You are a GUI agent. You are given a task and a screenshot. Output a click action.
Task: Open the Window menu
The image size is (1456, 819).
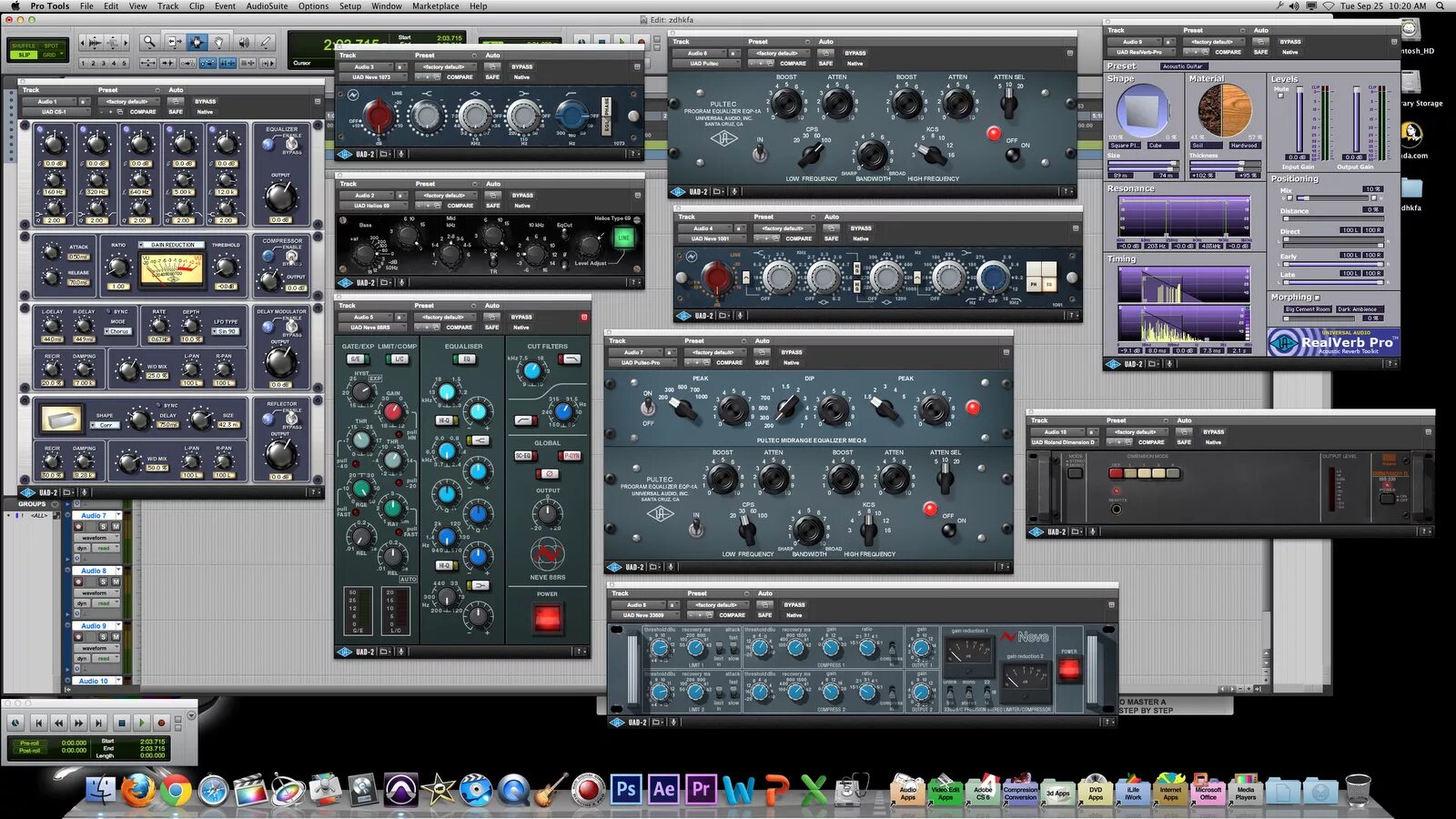386,6
